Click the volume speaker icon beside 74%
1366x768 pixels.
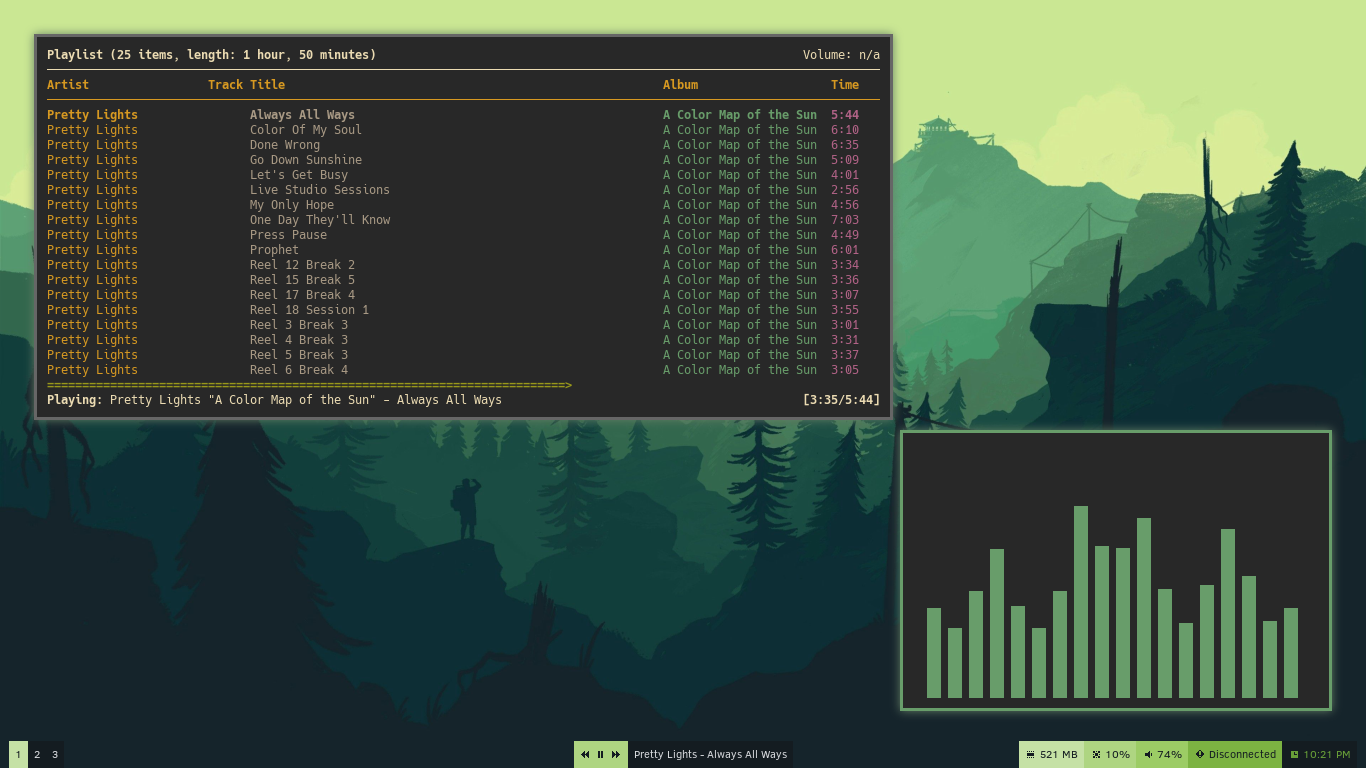1148,755
